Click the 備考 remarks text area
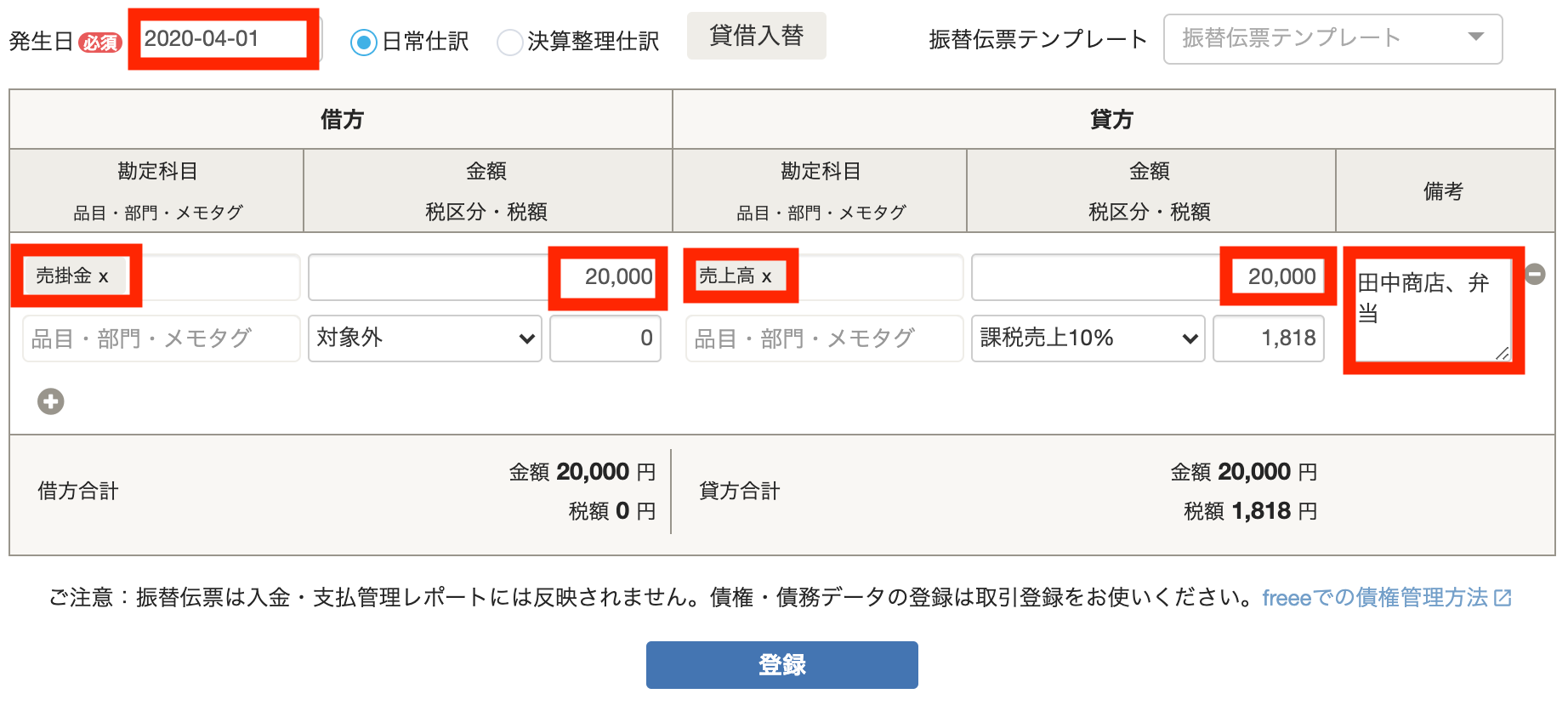 click(x=1434, y=310)
